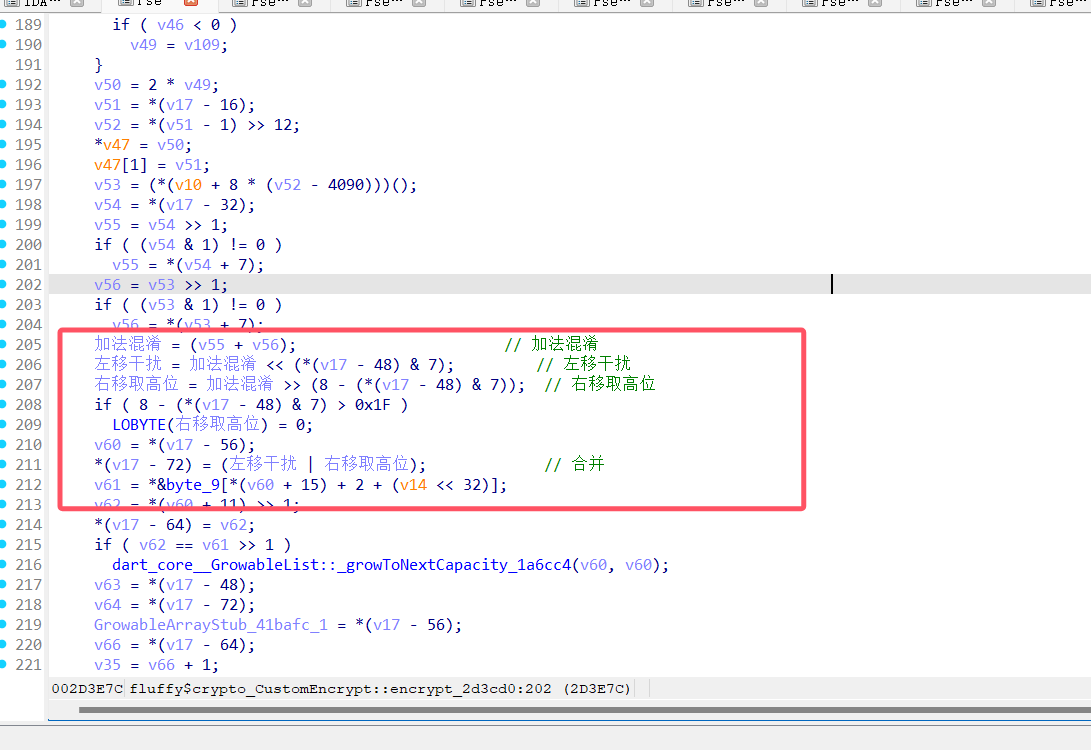The image size is (1091, 750).
Task: Select address 002D3E7C in the status bar
Action: click(85, 688)
